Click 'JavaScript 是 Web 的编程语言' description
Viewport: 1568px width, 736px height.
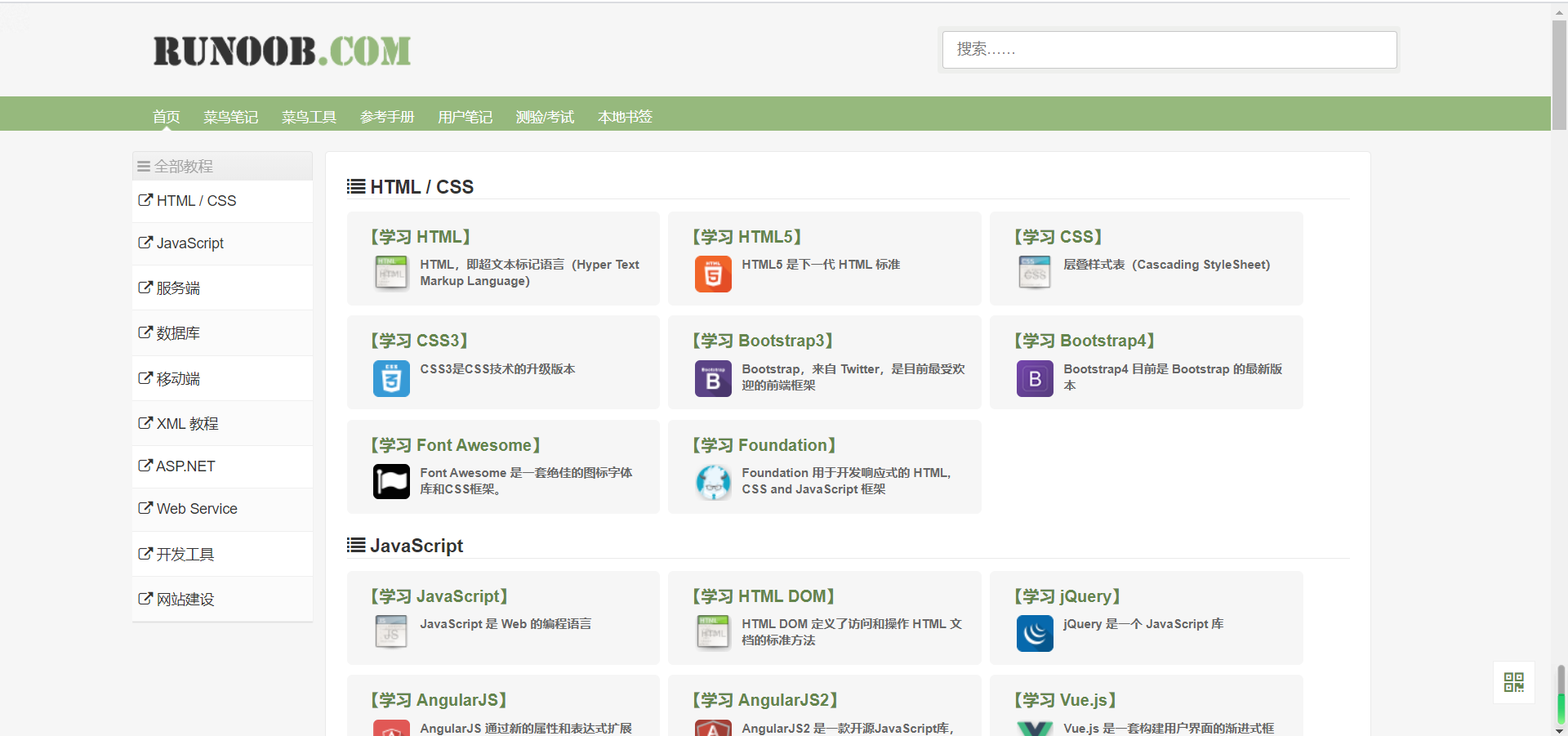click(506, 624)
